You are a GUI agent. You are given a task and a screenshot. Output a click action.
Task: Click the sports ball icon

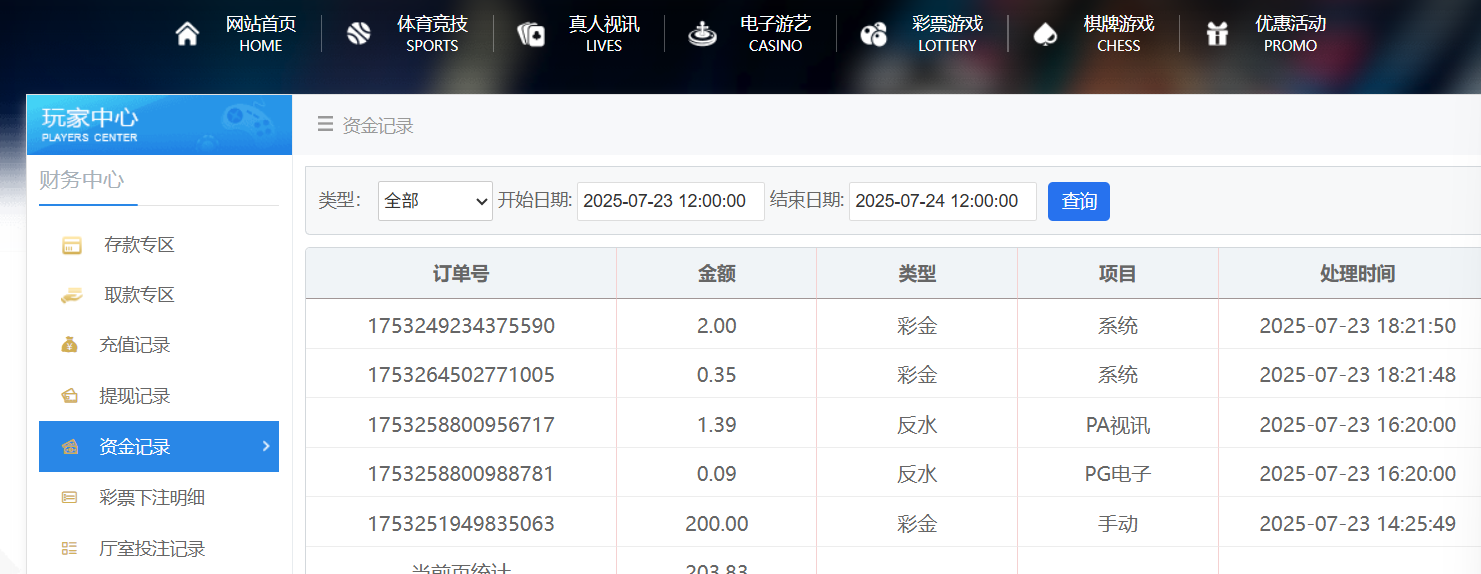[359, 34]
